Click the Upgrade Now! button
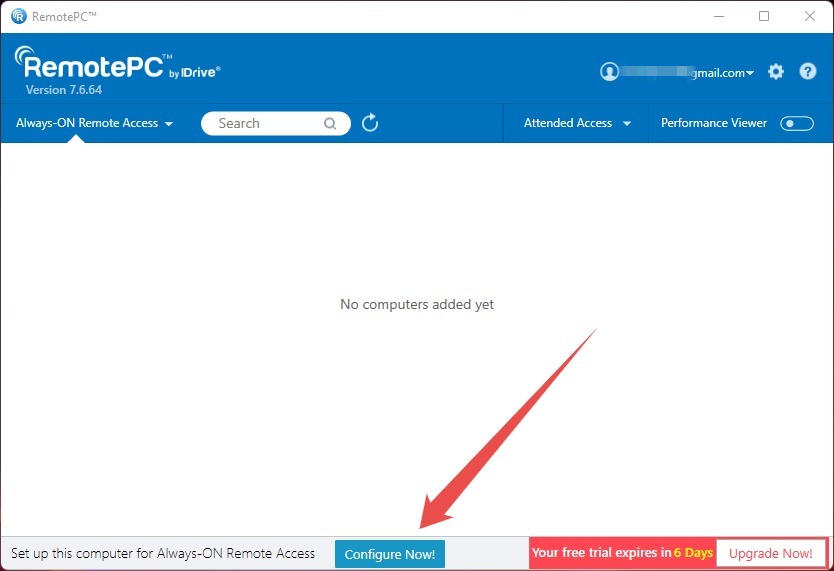The width and height of the screenshot is (834, 571). tap(770, 553)
